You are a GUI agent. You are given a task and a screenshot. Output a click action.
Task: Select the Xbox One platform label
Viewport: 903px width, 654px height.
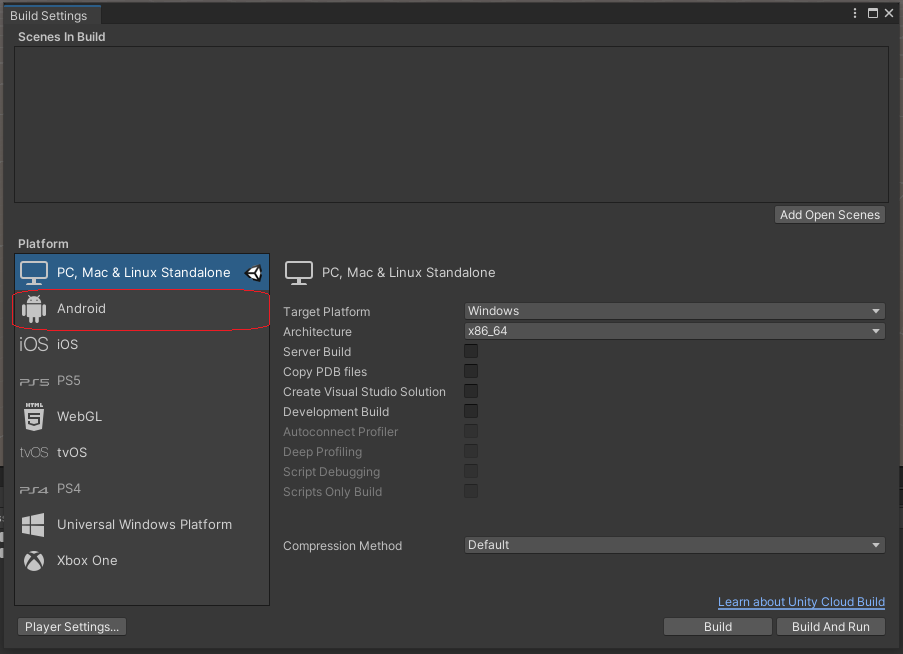pyautogui.click(x=87, y=560)
